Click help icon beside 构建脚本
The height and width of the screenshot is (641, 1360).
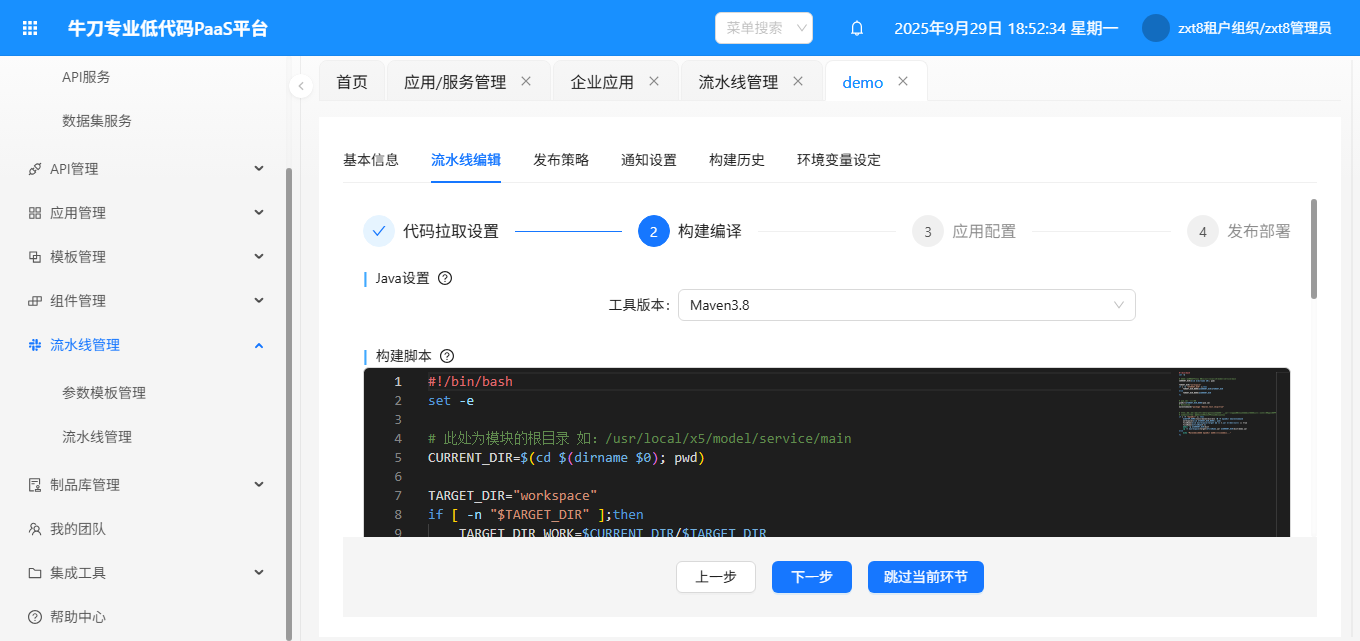coord(447,355)
